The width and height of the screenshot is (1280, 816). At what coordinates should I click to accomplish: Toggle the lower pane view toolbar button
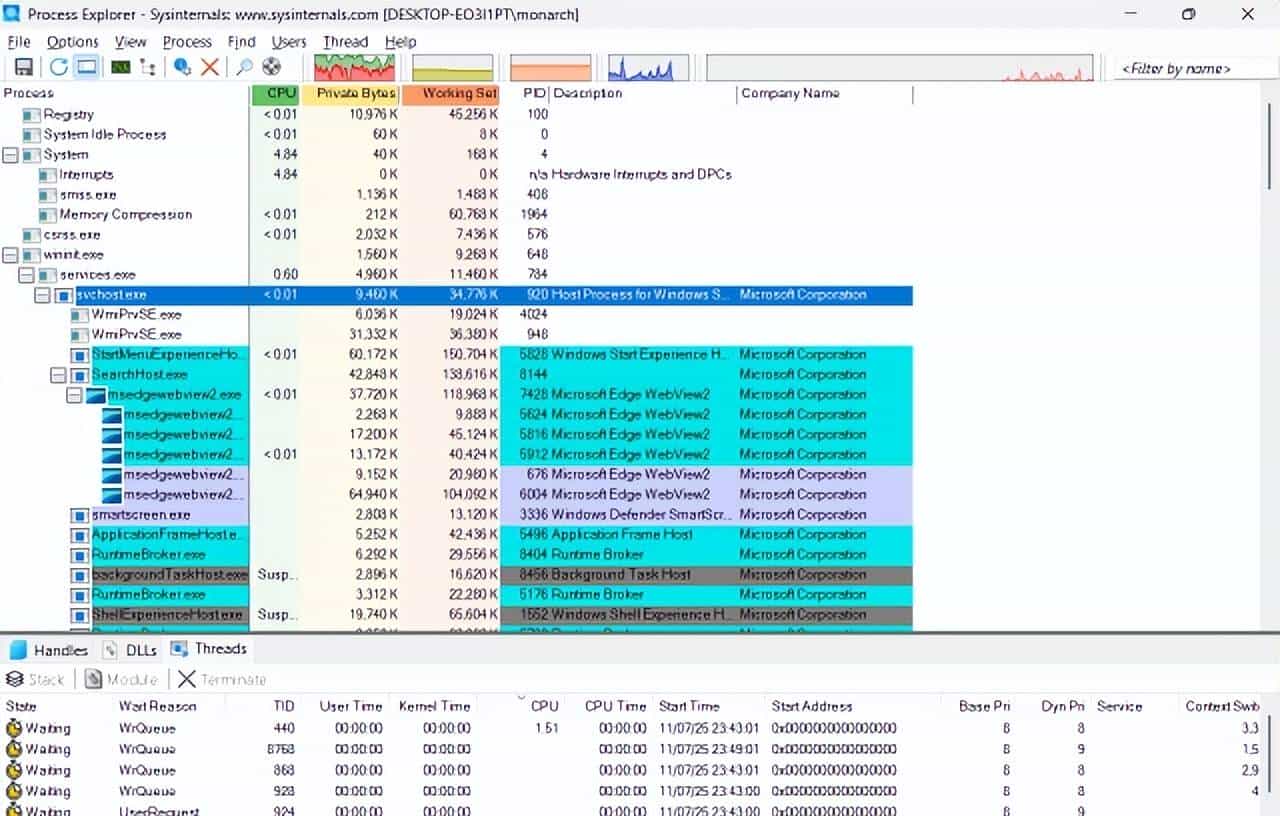(87, 67)
